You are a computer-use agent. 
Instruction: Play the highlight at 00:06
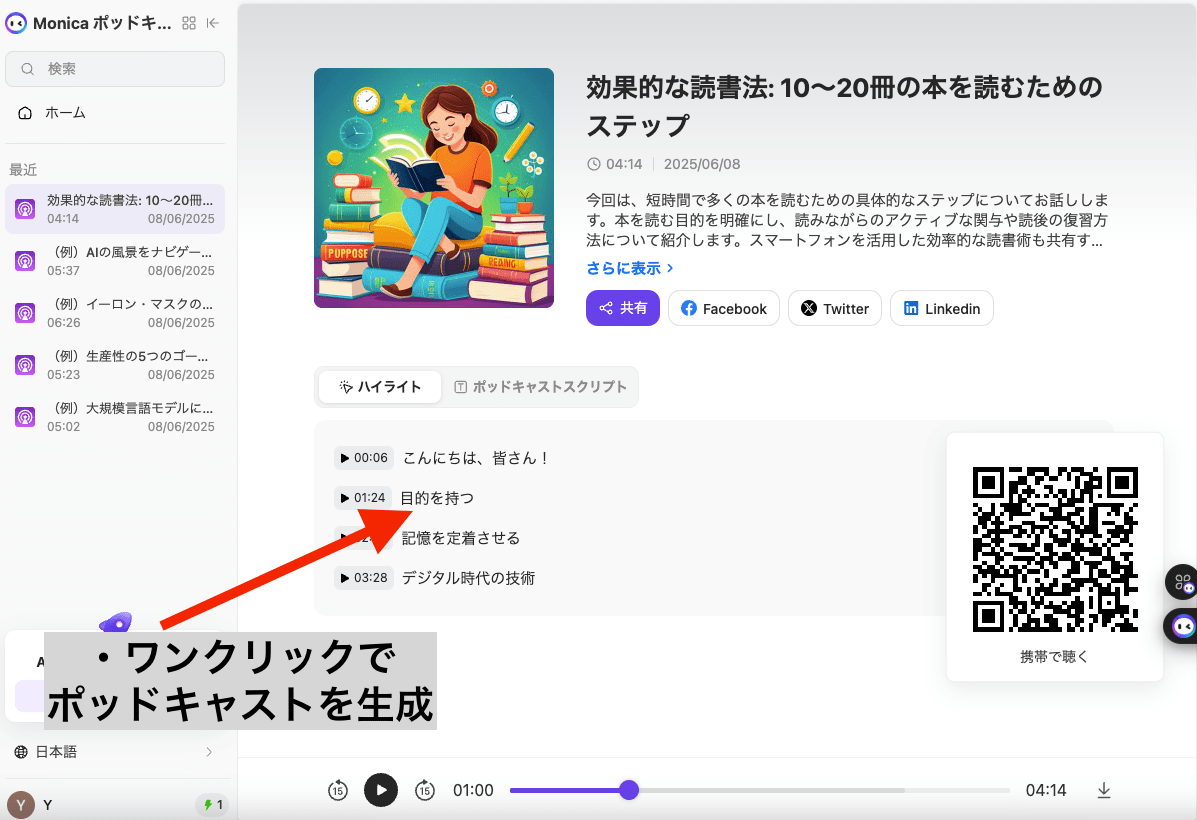tap(363, 457)
